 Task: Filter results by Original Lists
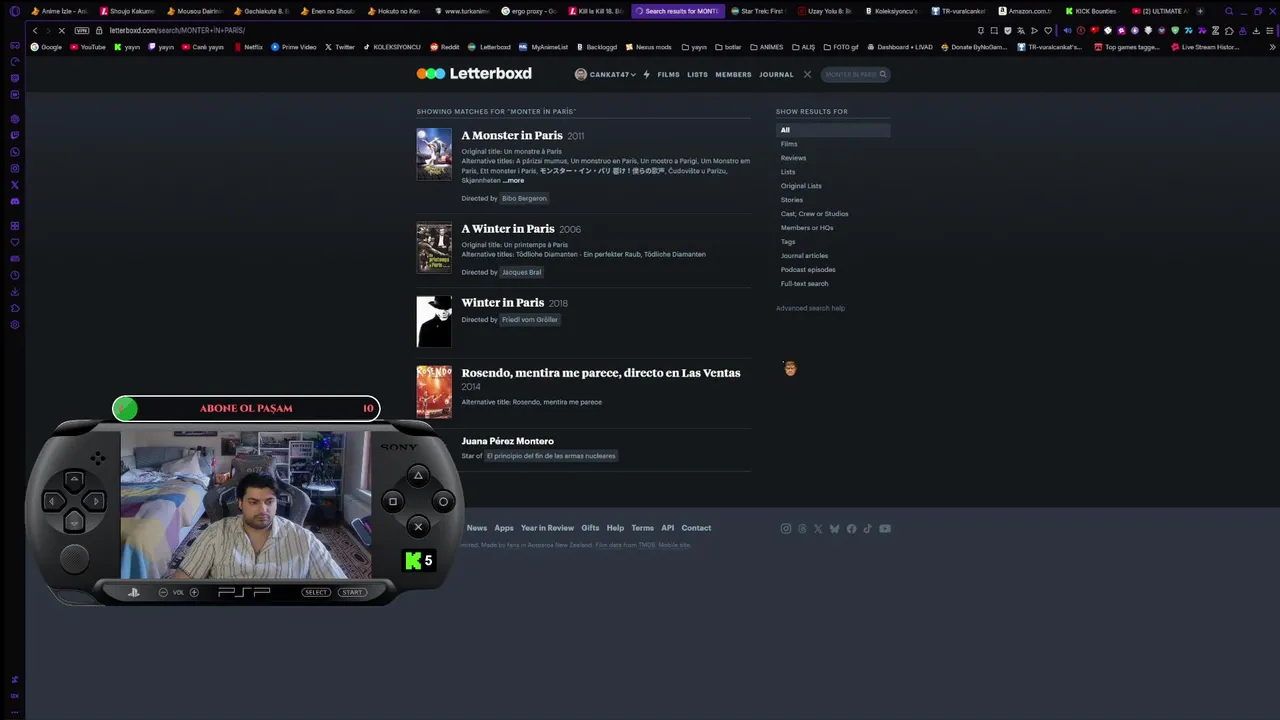point(801,186)
